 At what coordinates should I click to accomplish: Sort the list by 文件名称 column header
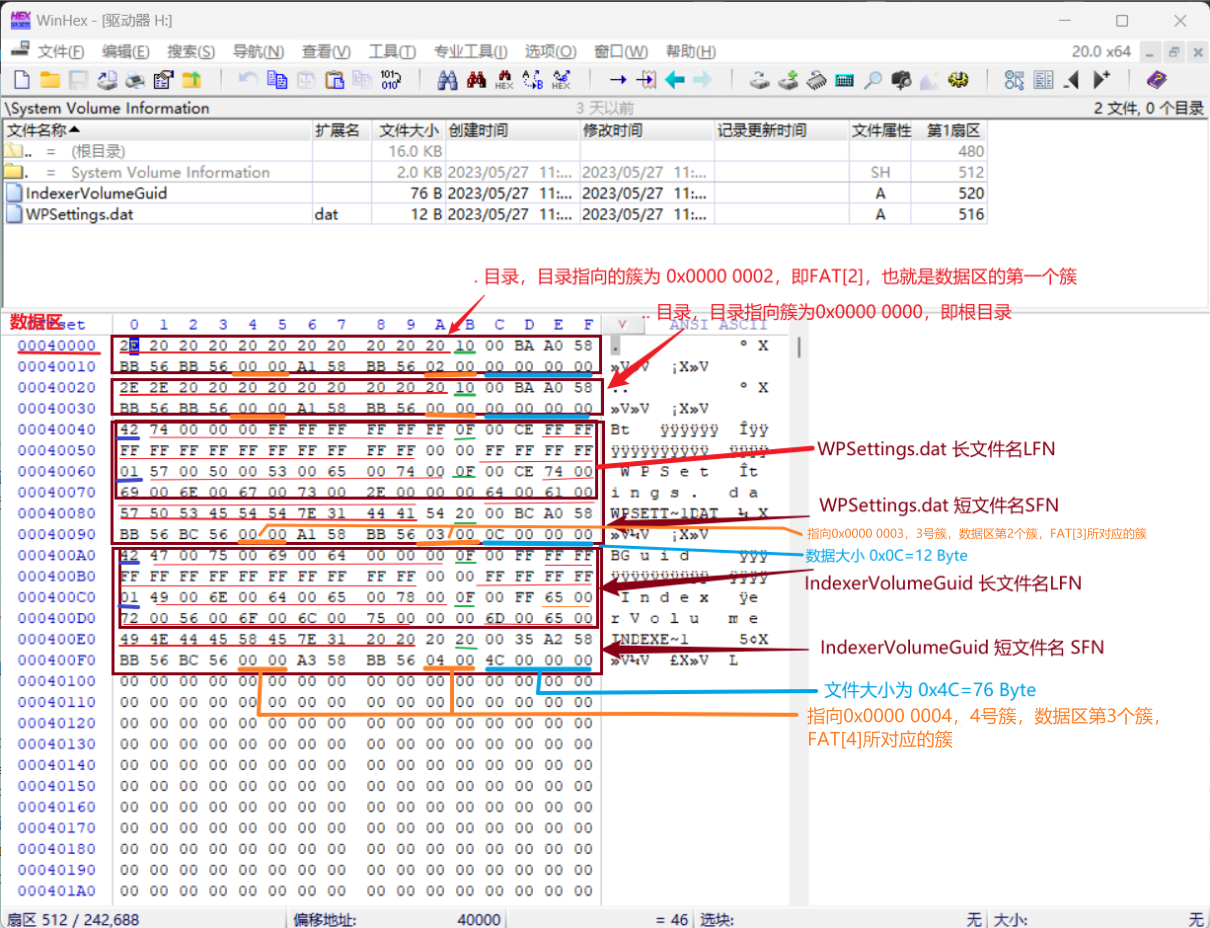tap(157, 130)
